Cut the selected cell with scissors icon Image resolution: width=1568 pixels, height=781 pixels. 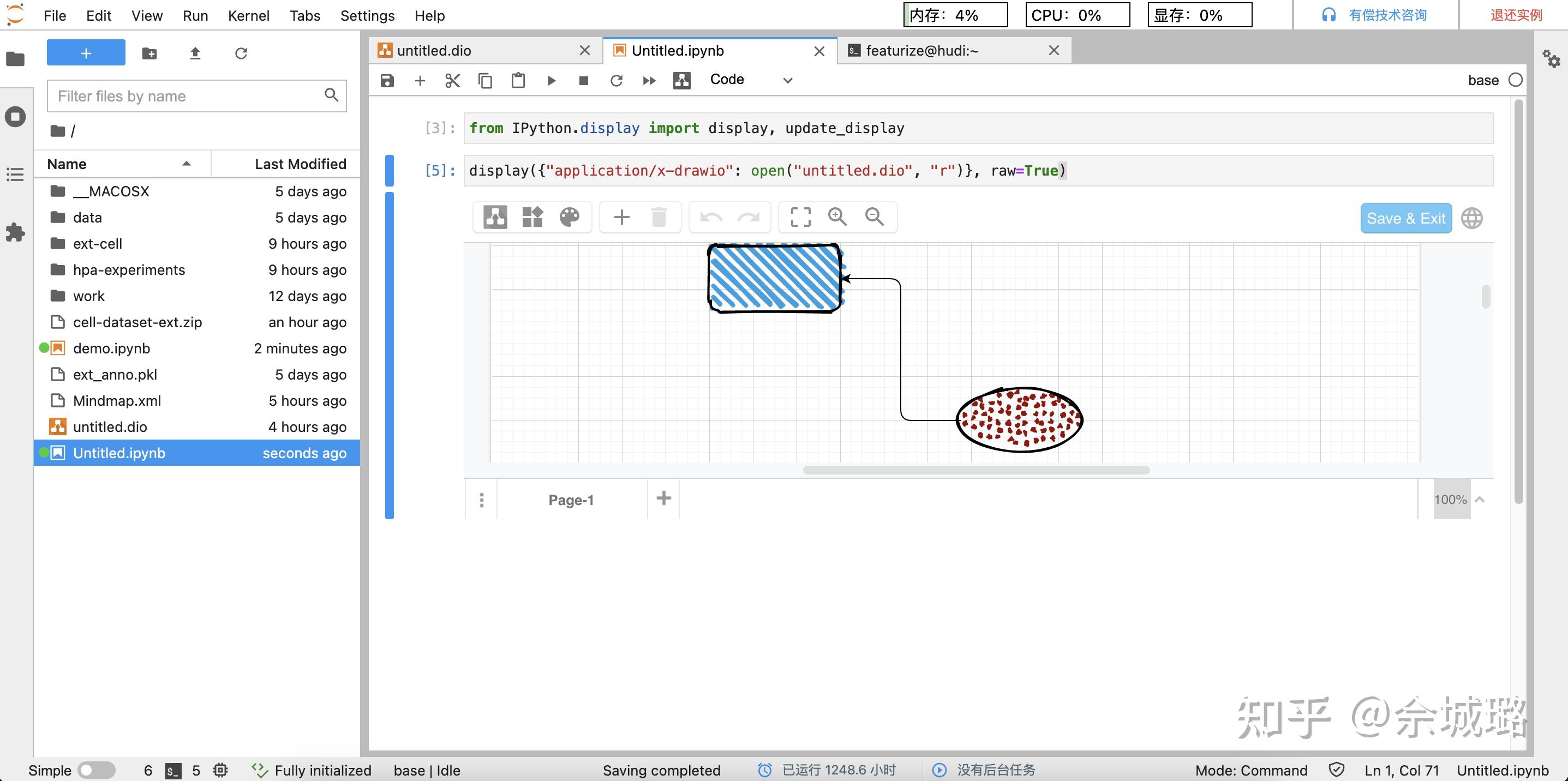pos(452,80)
